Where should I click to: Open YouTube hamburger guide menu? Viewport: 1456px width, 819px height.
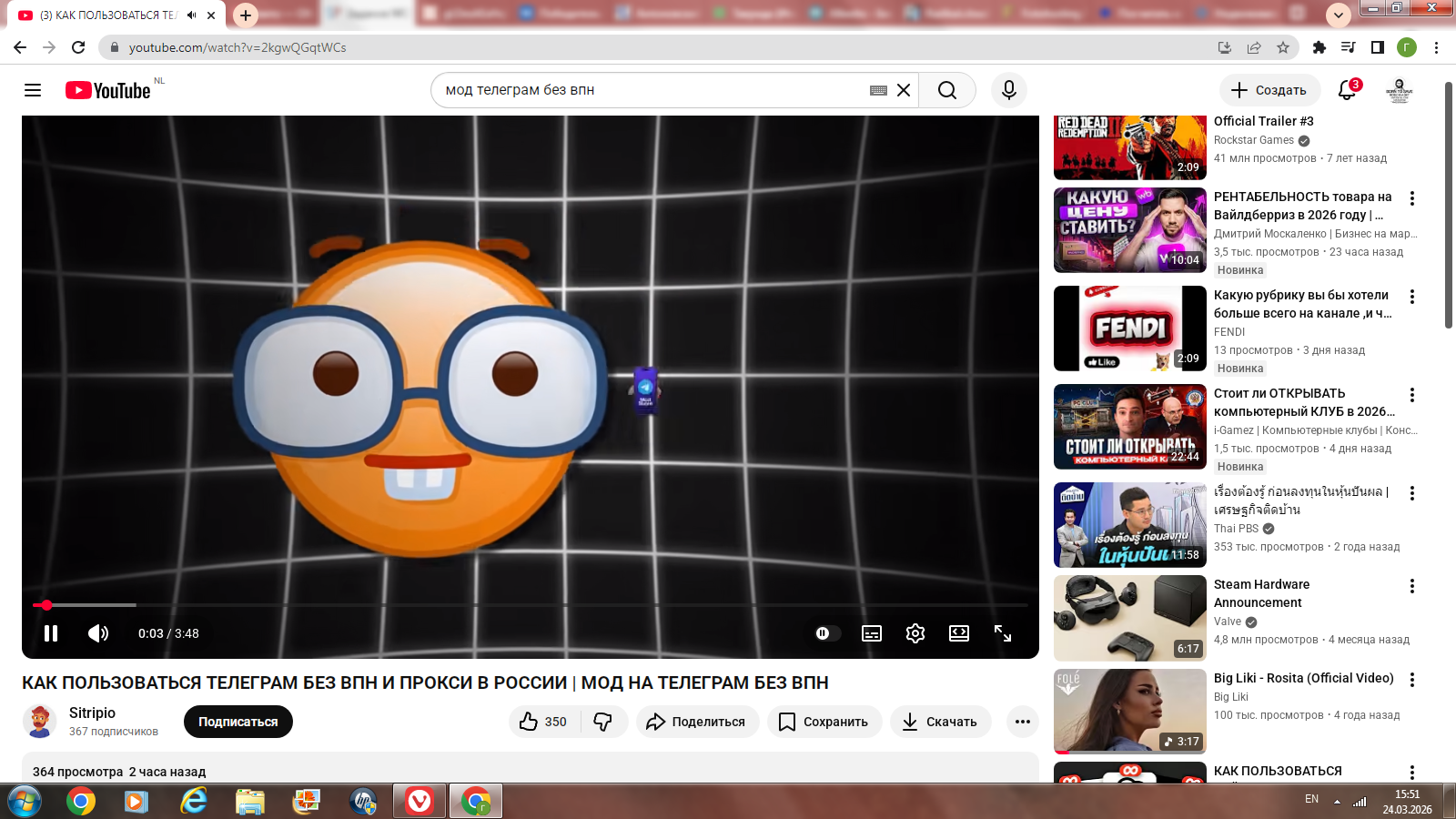tap(33, 90)
